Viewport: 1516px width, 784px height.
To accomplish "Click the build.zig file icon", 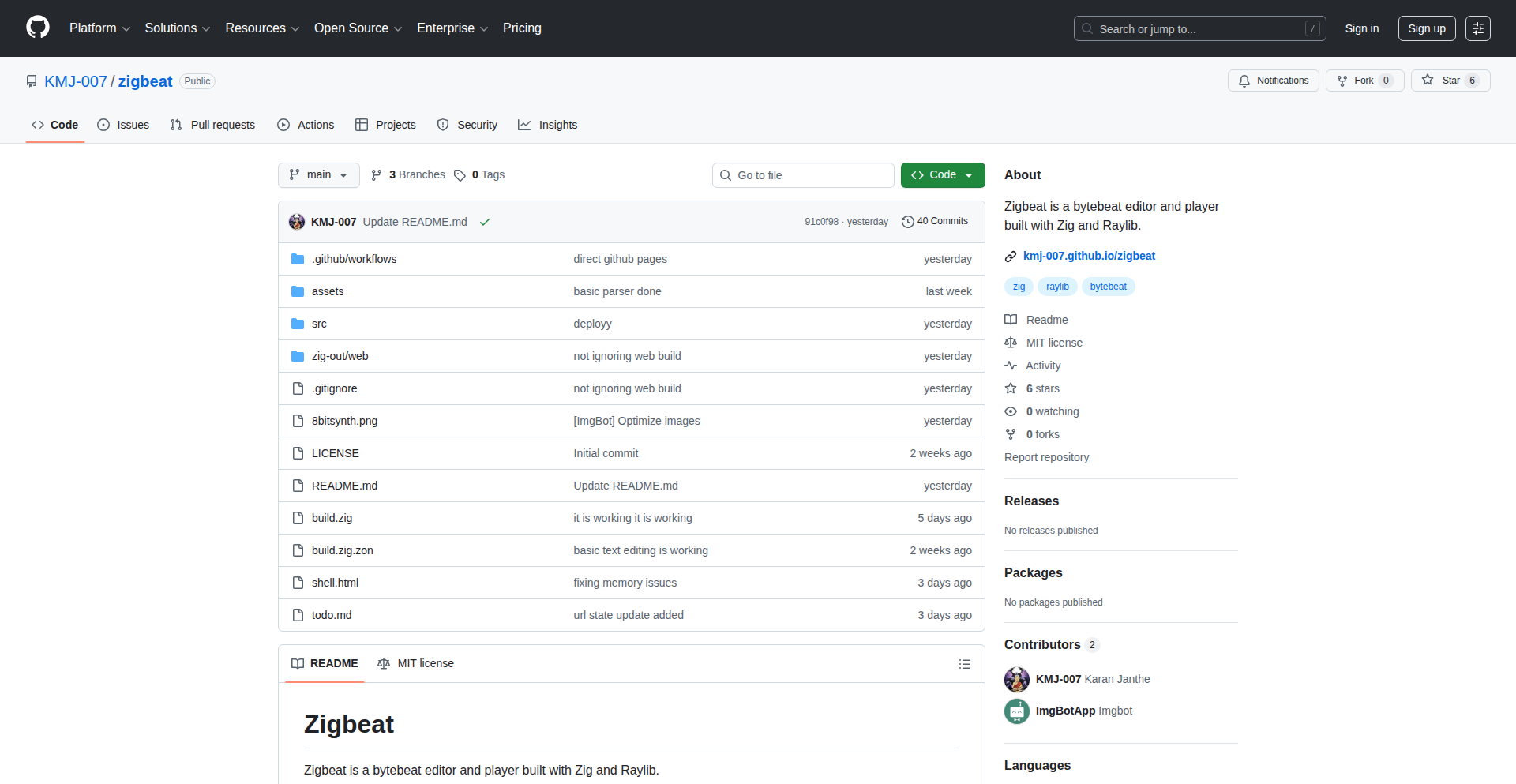I will [298, 518].
